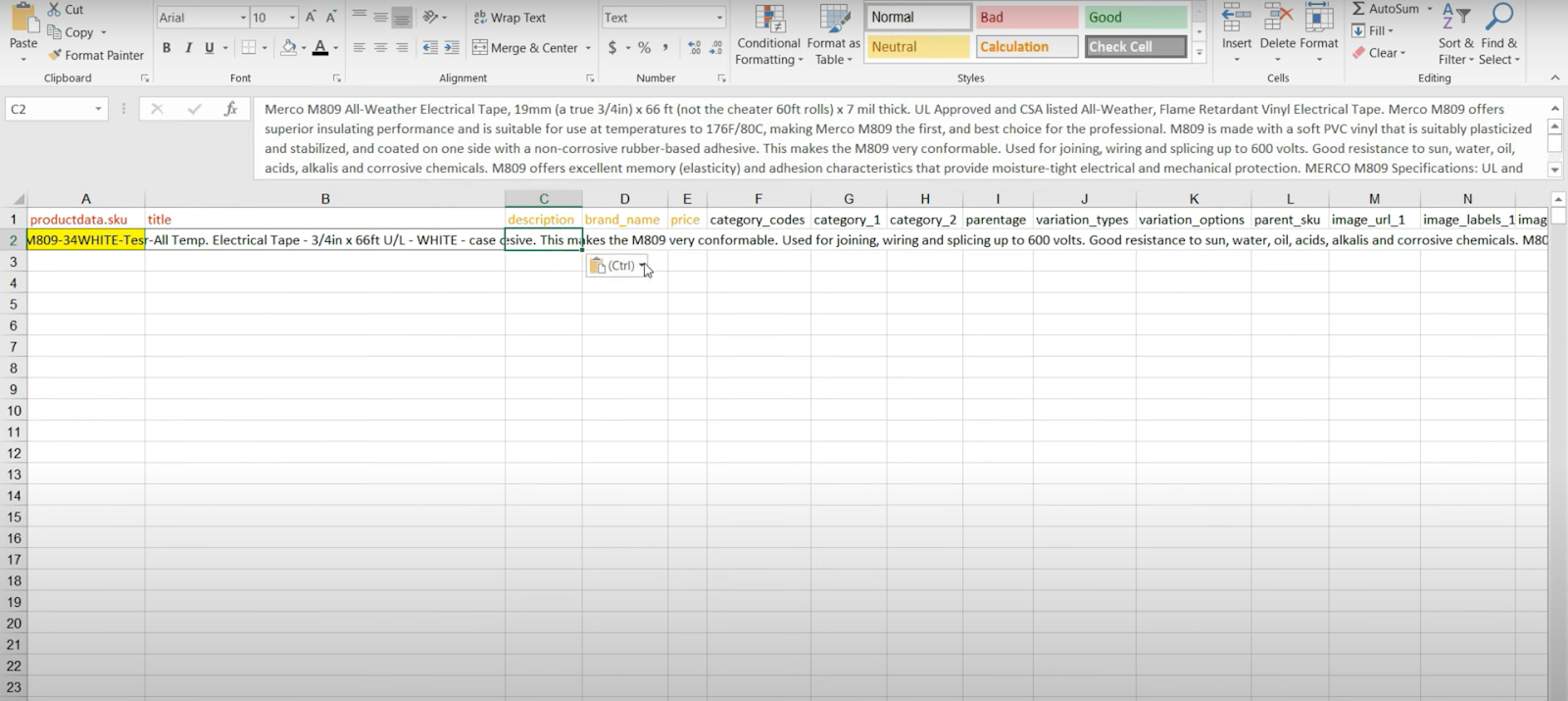Click the Name Box showing C2

click(x=49, y=109)
